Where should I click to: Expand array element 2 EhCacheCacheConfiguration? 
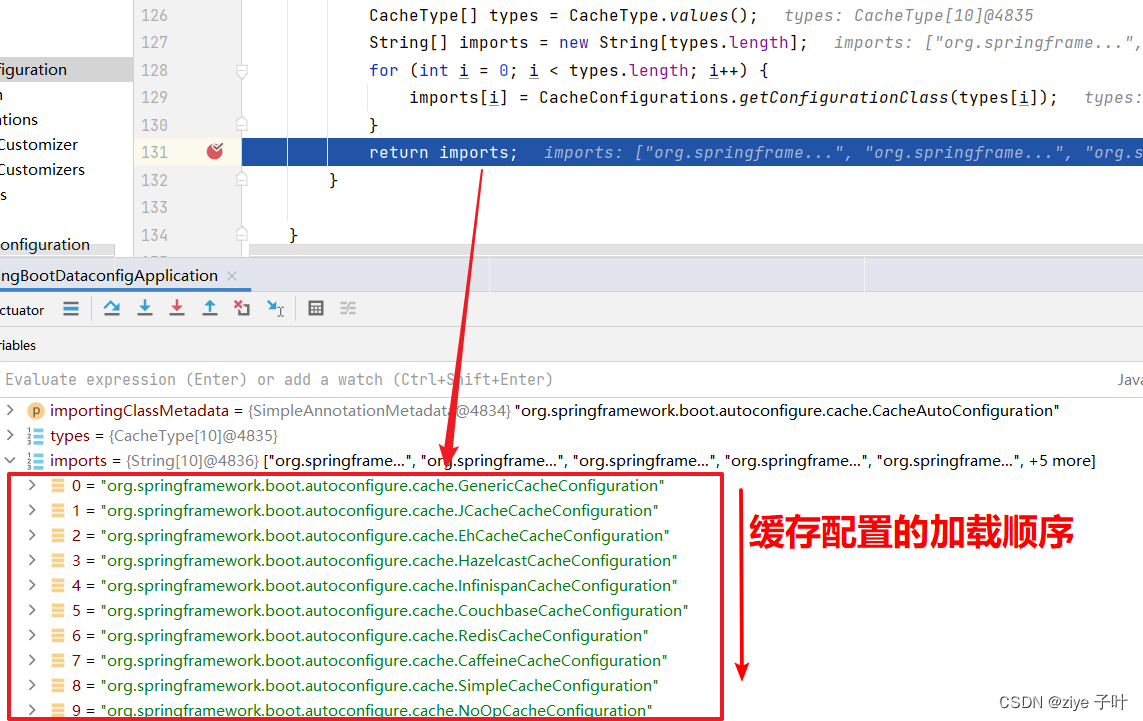pyautogui.click(x=32, y=535)
